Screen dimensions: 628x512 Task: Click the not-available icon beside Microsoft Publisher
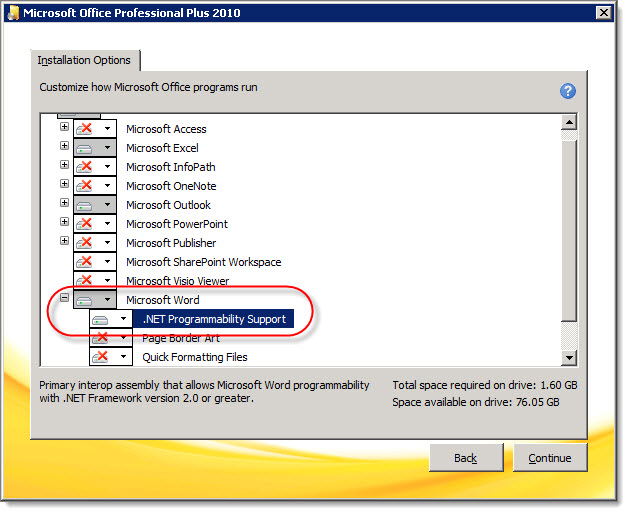click(x=85, y=243)
